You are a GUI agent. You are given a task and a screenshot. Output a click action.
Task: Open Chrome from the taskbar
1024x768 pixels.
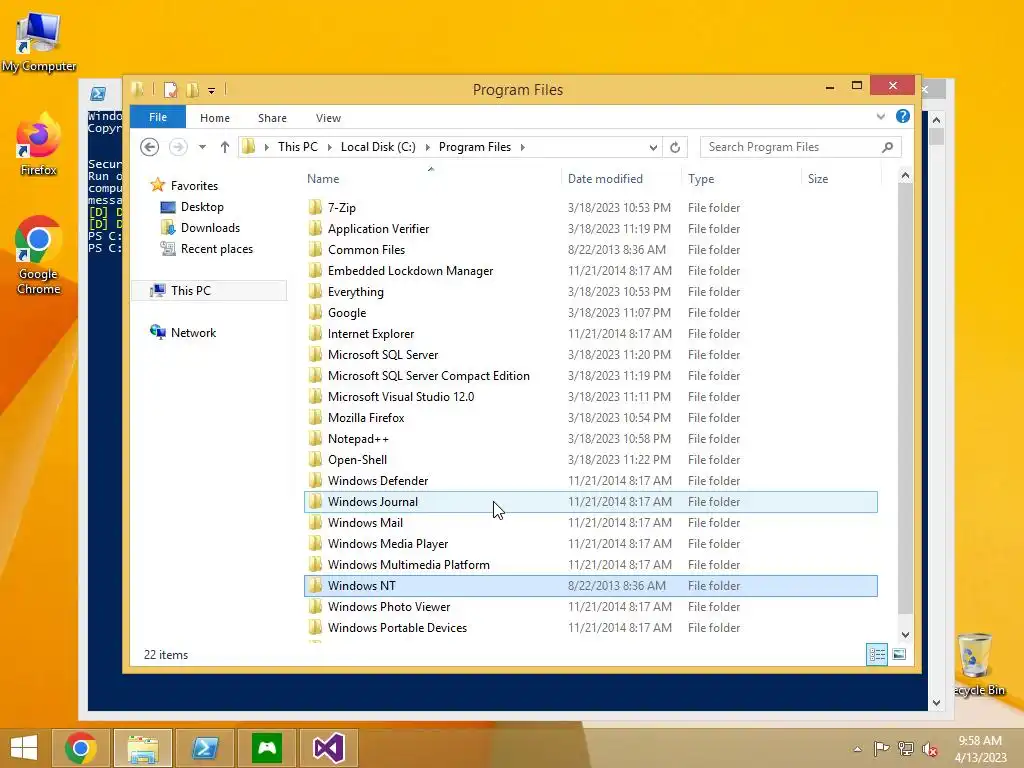coord(81,748)
